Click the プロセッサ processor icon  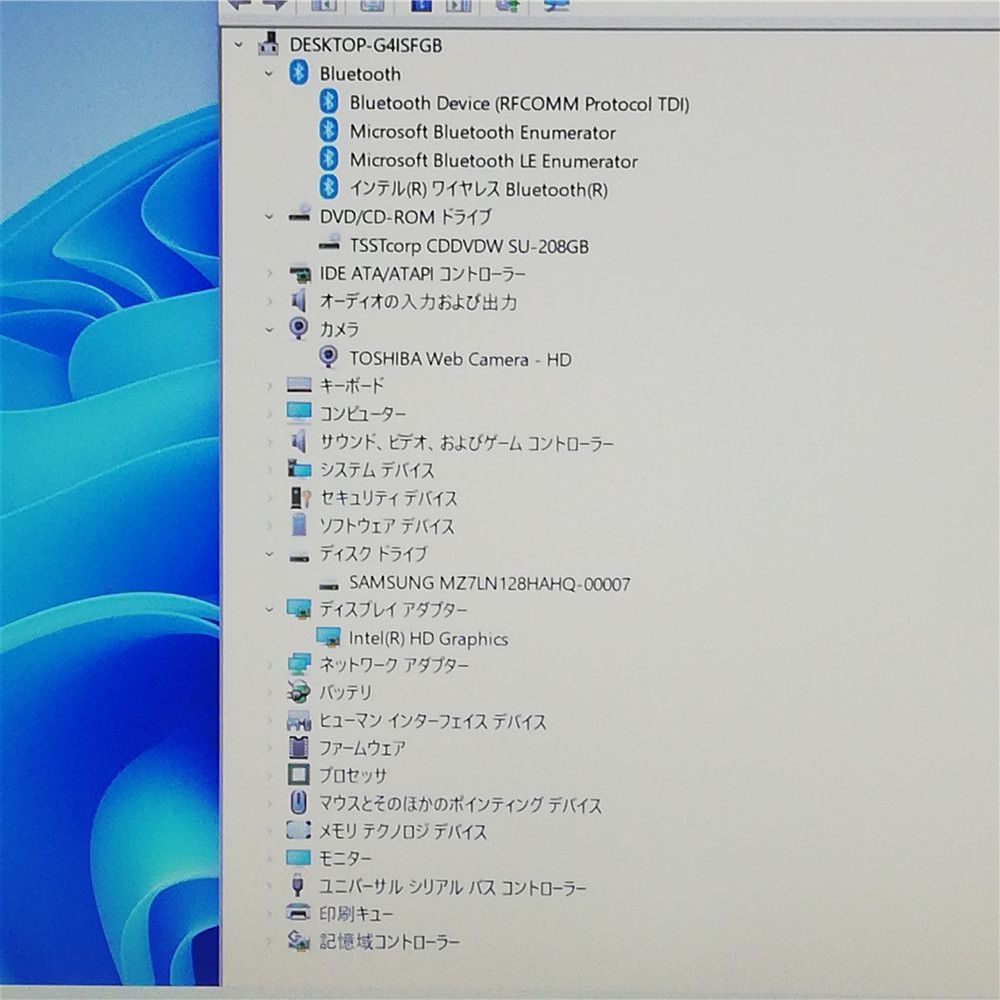(x=298, y=775)
